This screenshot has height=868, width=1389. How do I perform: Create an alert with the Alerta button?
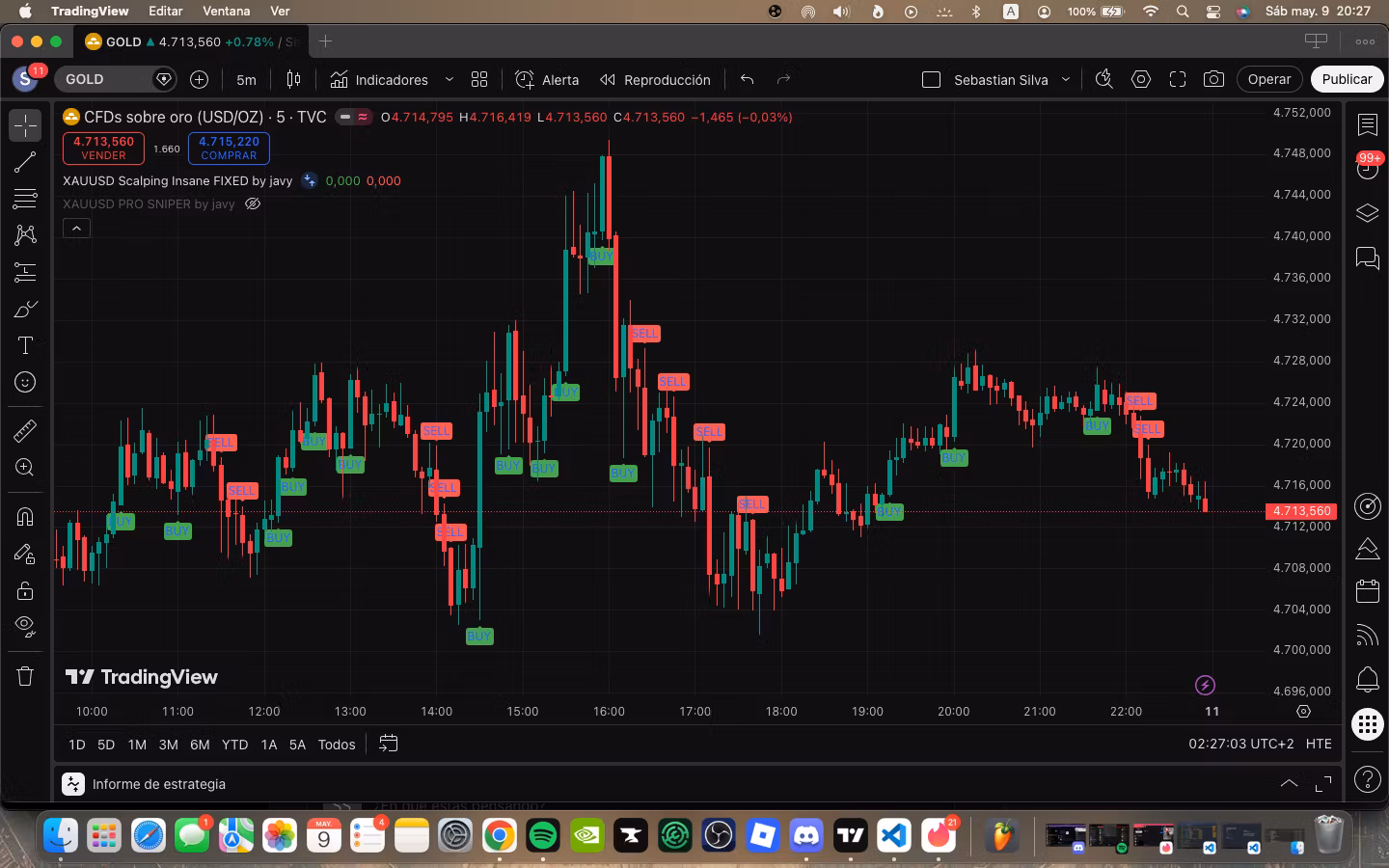click(547, 79)
